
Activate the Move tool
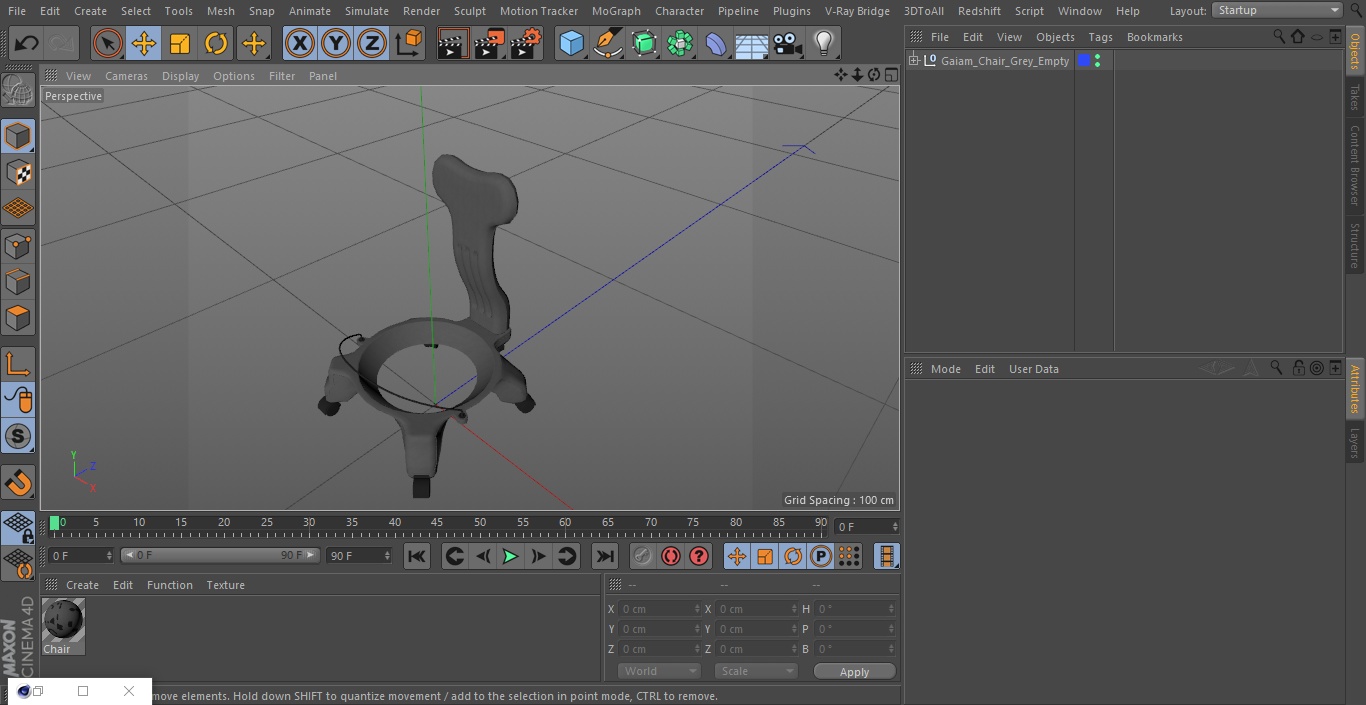tap(144, 43)
